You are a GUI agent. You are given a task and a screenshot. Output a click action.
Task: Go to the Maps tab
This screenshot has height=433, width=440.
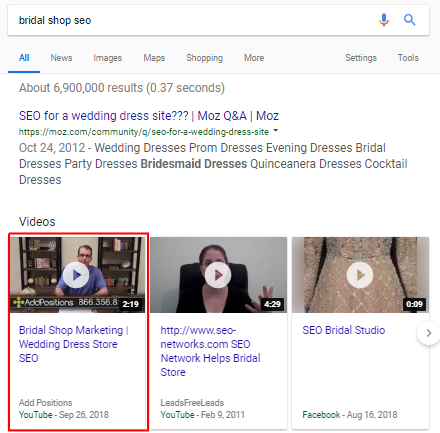tap(154, 58)
